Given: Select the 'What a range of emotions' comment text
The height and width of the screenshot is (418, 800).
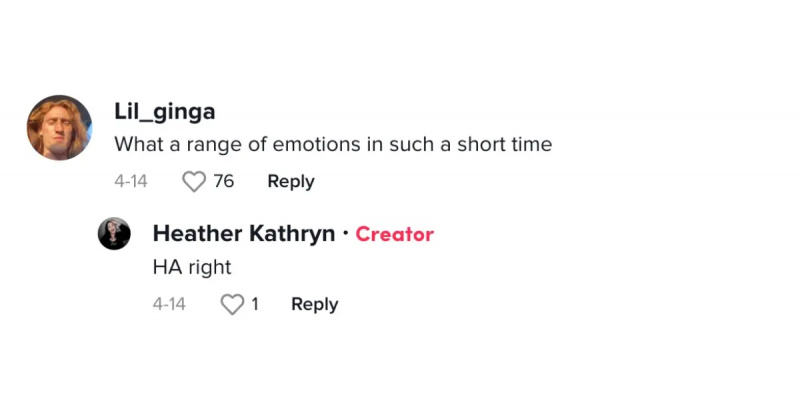Looking at the screenshot, I should (x=333, y=144).
